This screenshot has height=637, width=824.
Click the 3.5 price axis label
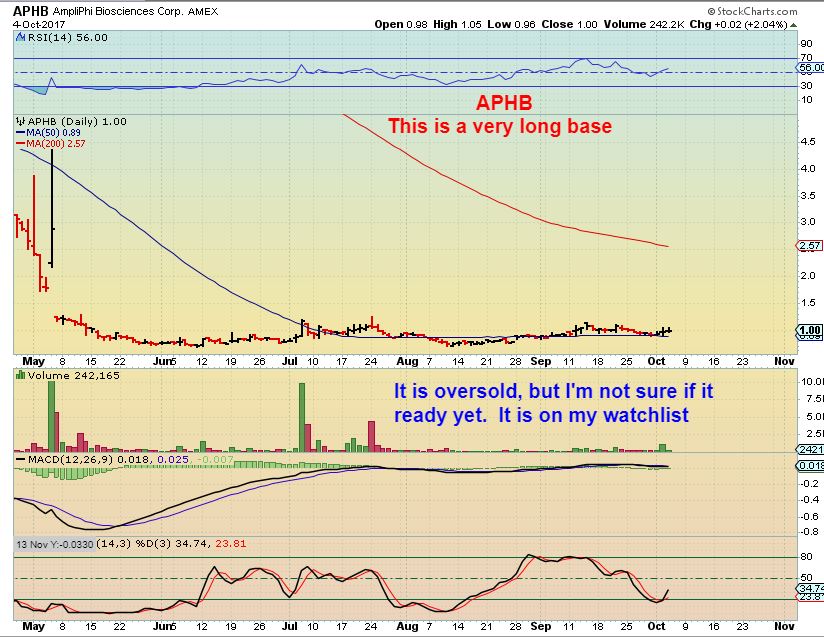pyautogui.click(x=808, y=196)
